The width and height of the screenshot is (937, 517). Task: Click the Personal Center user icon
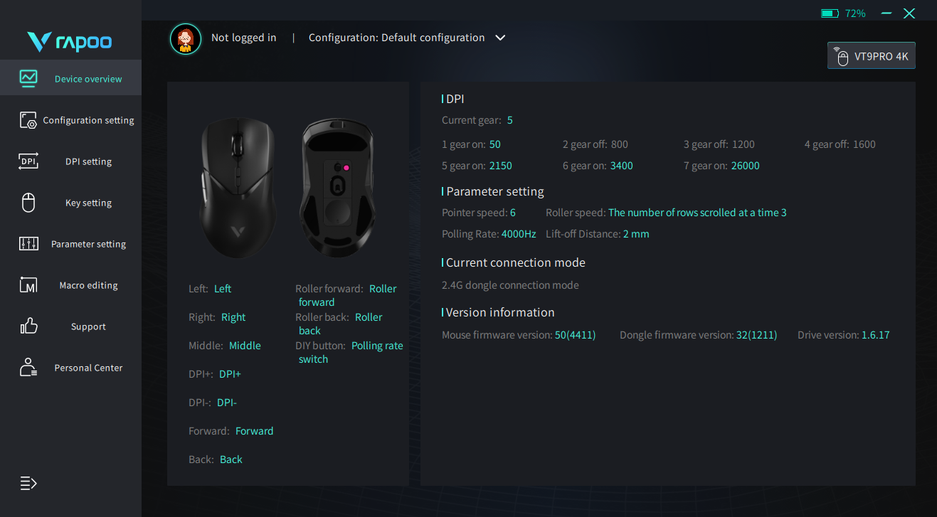click(x=28, y=367)
